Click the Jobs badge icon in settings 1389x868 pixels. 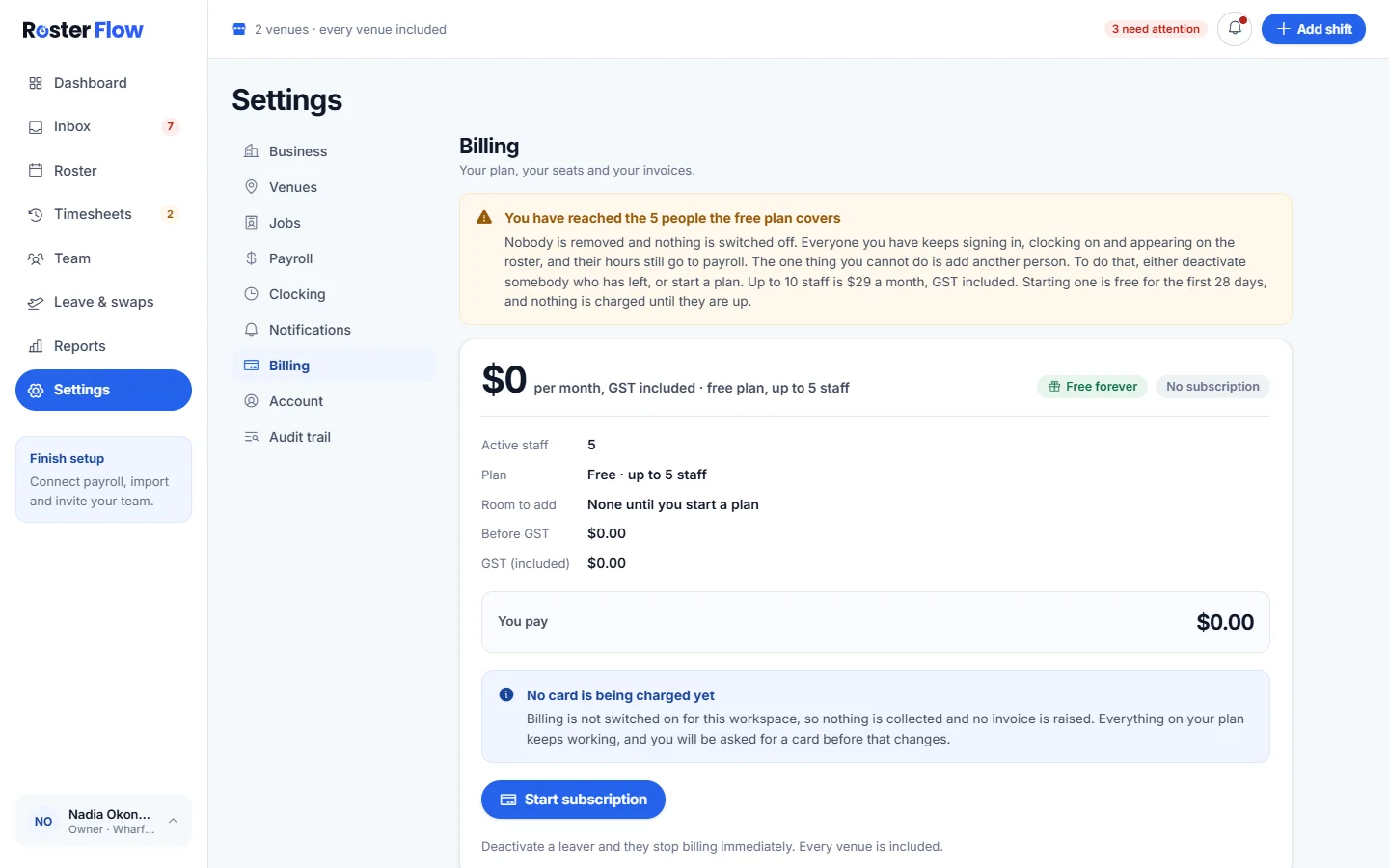[251, 223]
